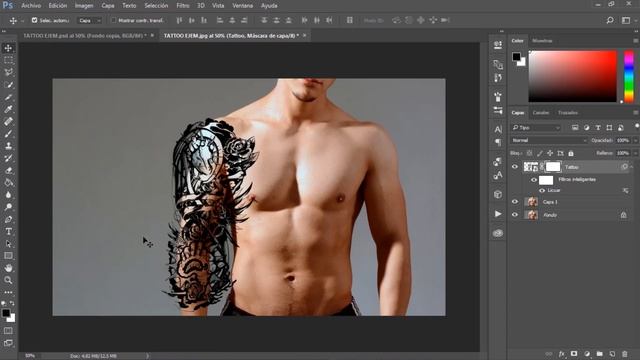Hide Filtros inteligentes visibility

534,180
